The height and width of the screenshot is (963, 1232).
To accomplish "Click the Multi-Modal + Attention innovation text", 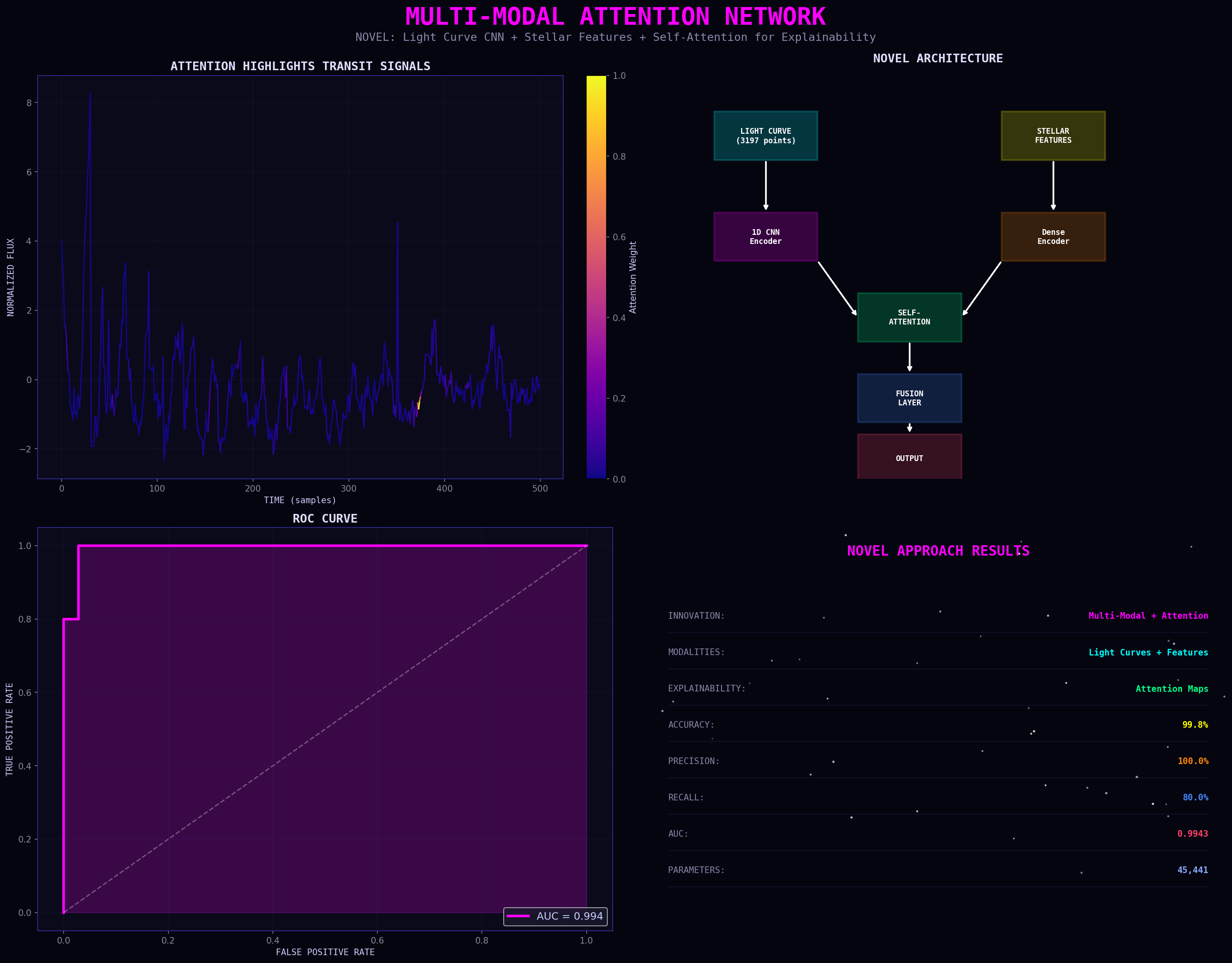I will click(x=1148, y=616).
